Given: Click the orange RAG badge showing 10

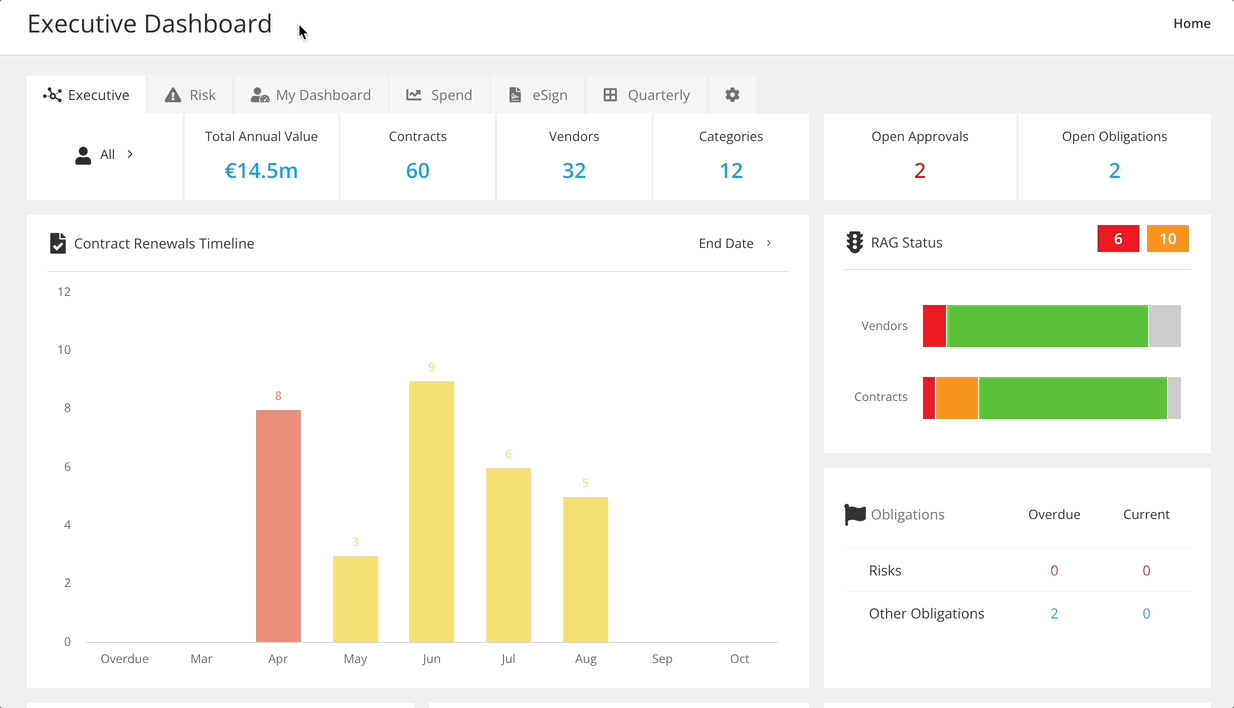Looking at the screenshot, I should (1167, 239).
